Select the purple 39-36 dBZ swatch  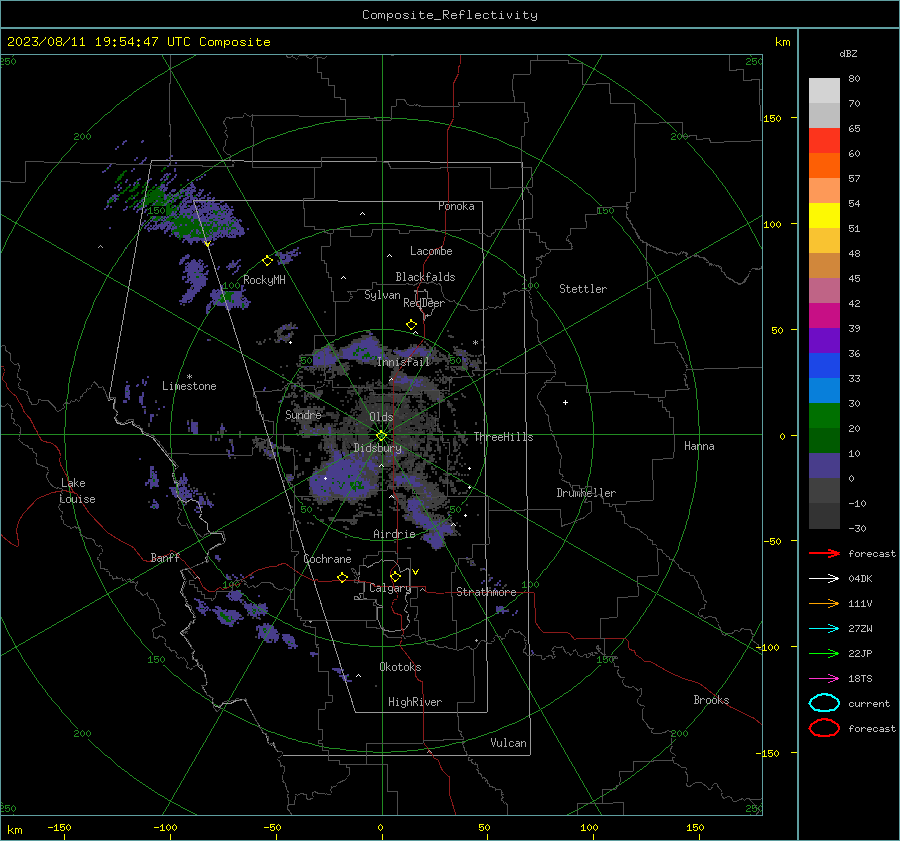(x=824, y=340)
